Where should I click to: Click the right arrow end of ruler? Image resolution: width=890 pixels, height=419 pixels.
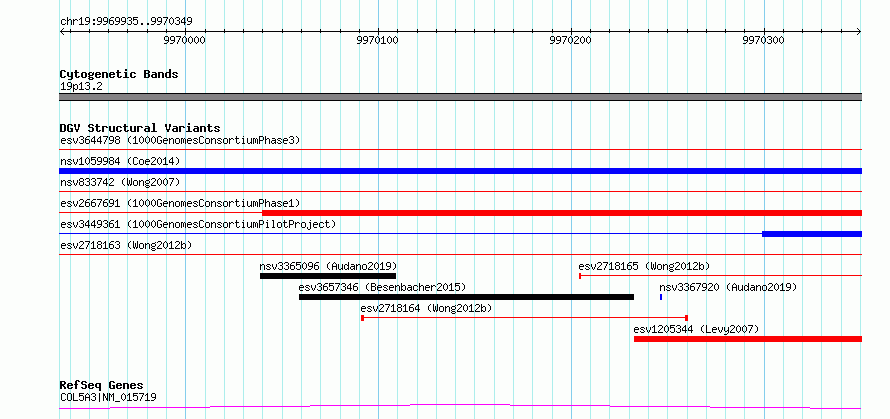[x=859, y=32]
